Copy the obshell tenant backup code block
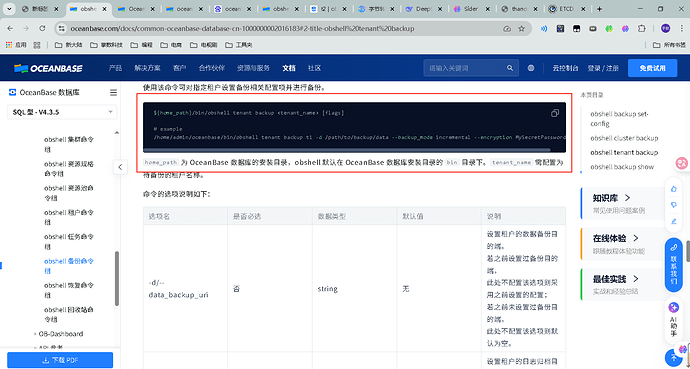This screenshot has width=690, height=369. pyautogui.click(x=554, y=113)
